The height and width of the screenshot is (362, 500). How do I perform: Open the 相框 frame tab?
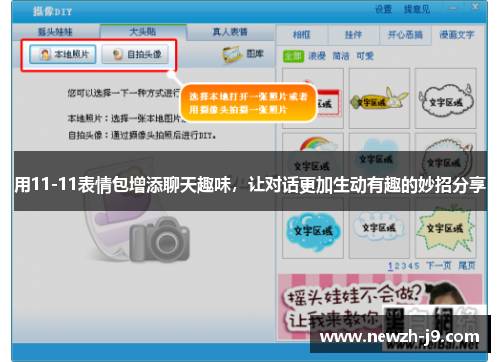[302, 35]
